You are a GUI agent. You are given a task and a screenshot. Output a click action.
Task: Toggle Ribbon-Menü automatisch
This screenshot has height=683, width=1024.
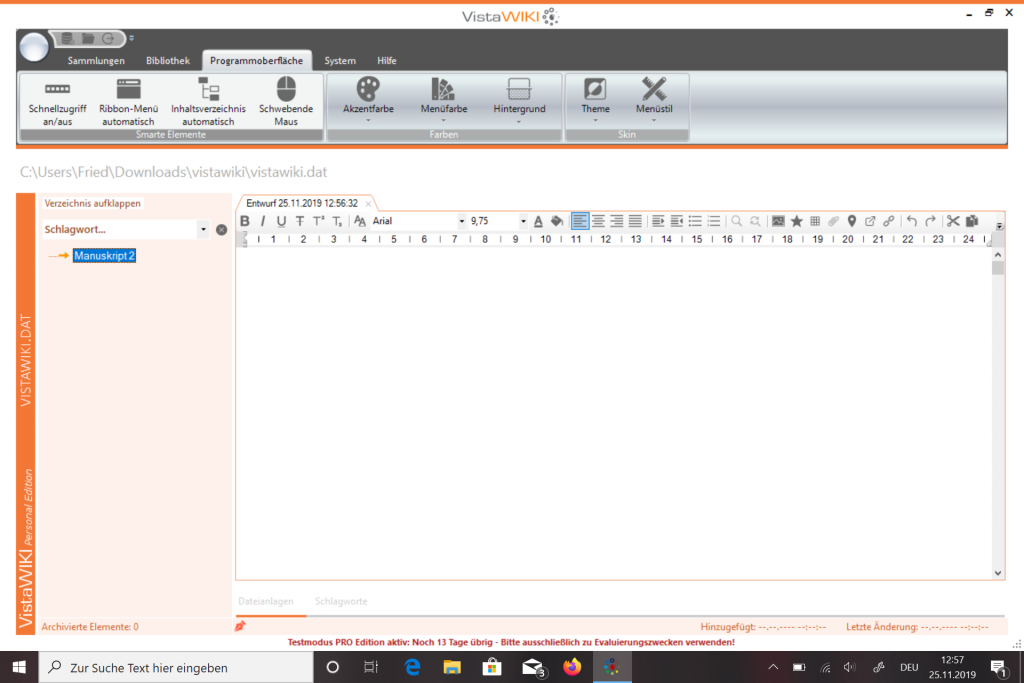(129, 102)
